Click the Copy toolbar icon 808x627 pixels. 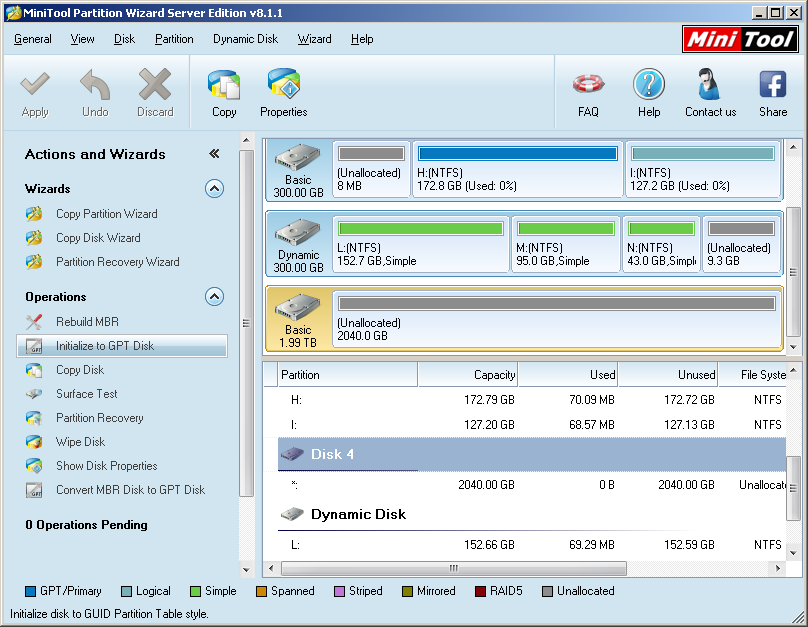coord(224,92)
